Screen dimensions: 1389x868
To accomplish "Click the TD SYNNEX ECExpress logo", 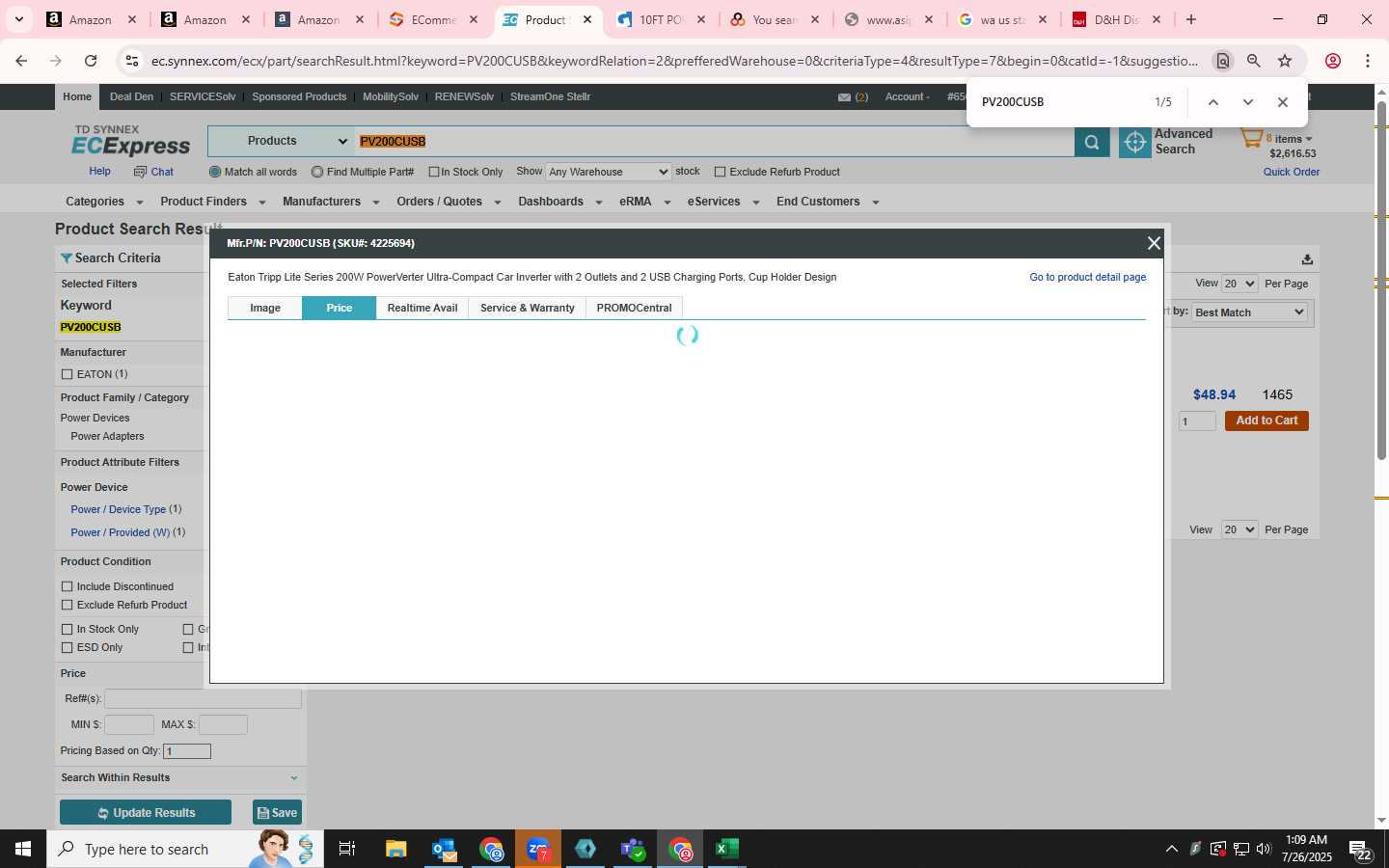I will [131, 141].
